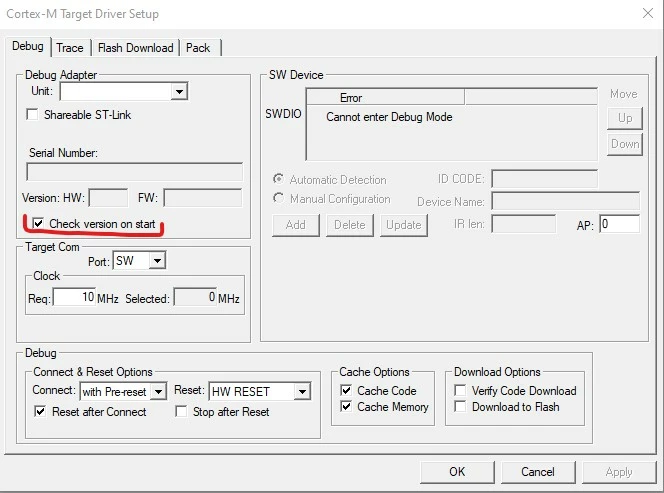
Task: Toggle Cache Memory checkbox
Action: pyautogui.click(x=346, y=407)
